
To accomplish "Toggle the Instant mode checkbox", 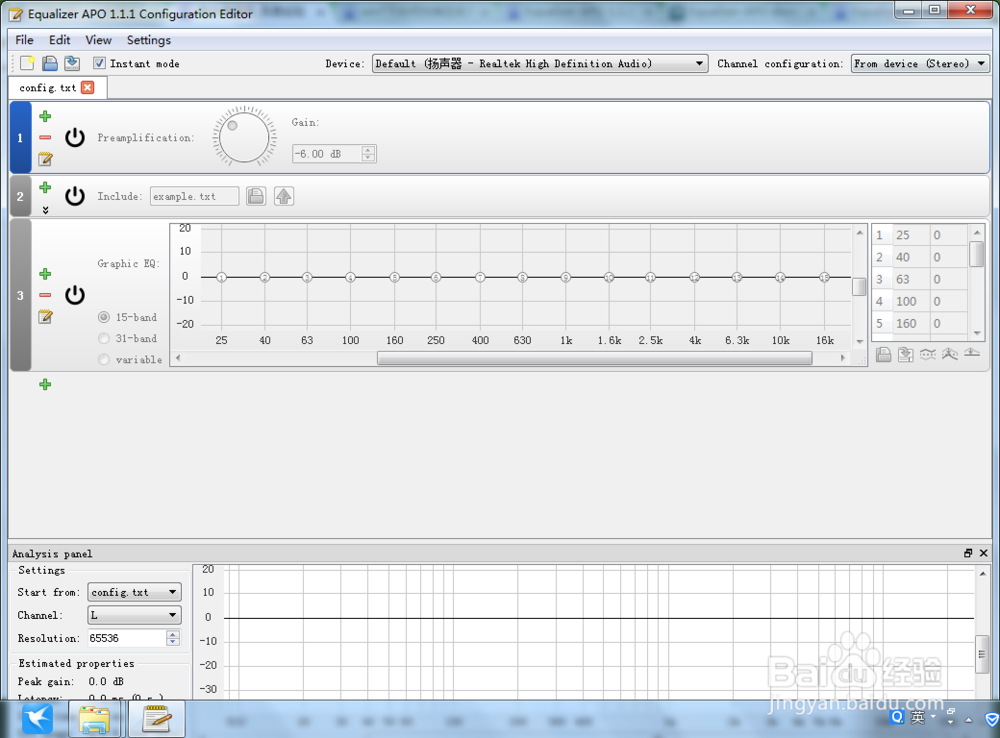I will [x=99, y=63].
